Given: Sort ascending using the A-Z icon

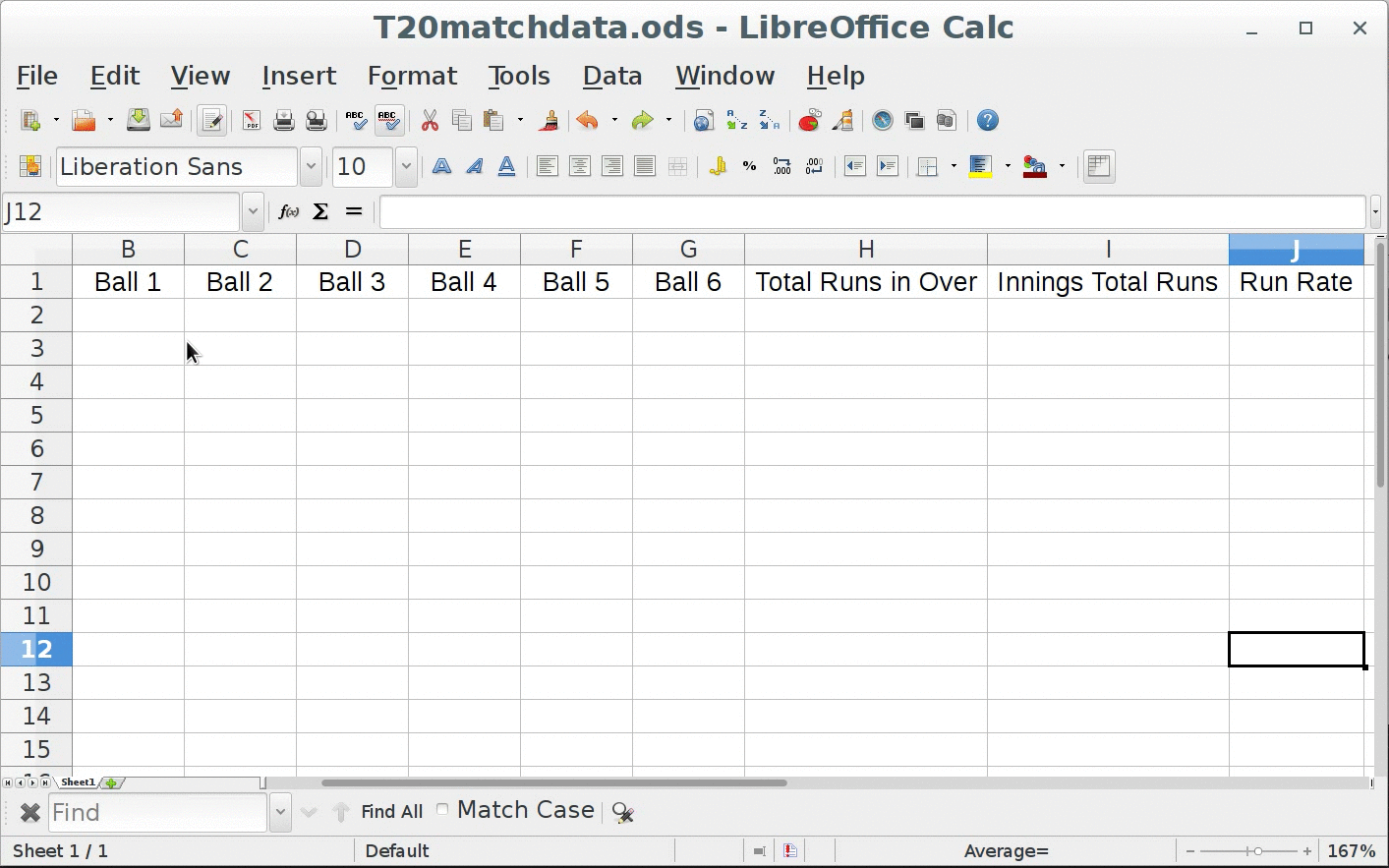Looking at the screenshot, I should pyautogui.click(x=736, y=121).
